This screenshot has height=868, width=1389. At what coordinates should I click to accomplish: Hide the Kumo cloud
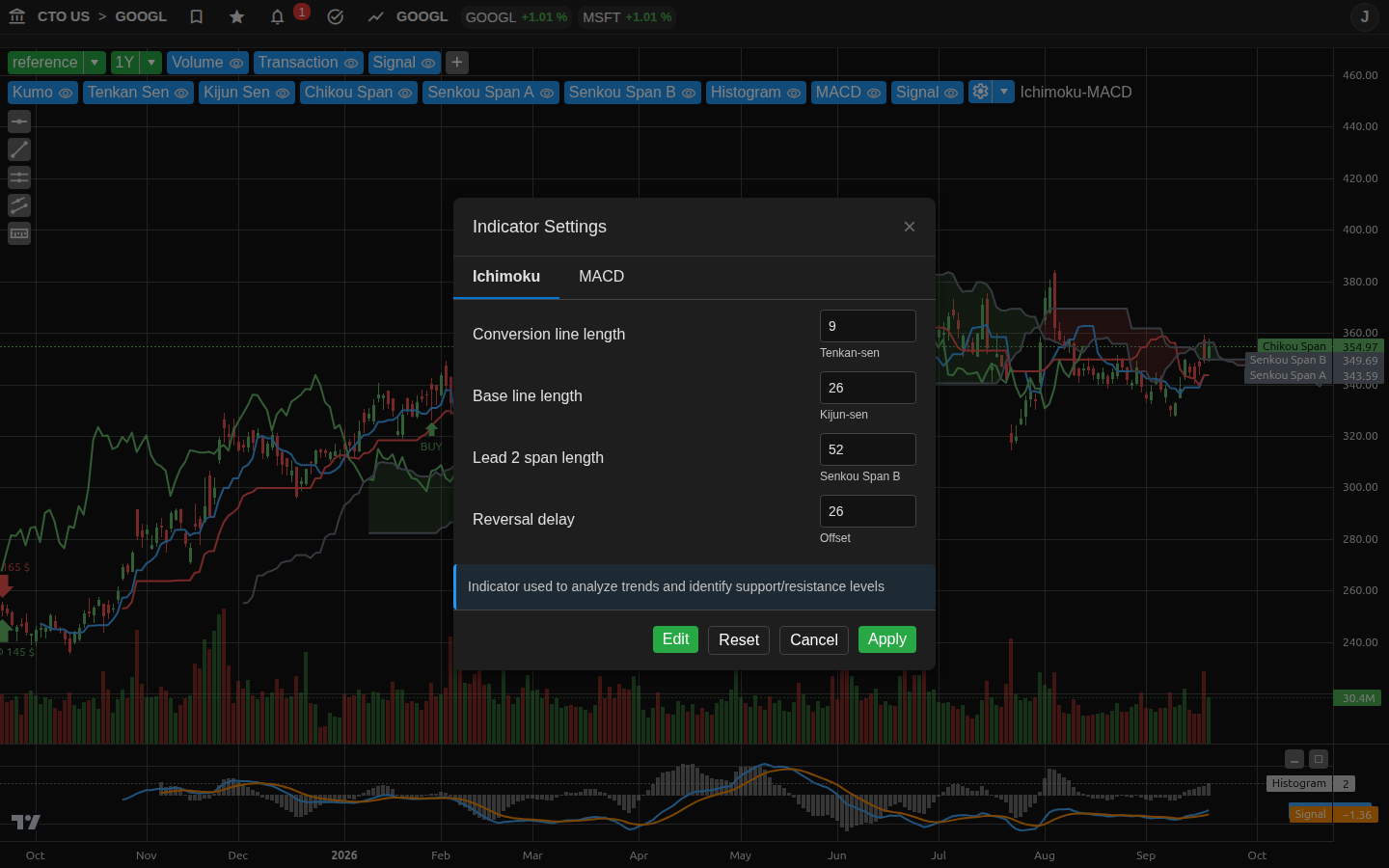(x=66, y=94)
